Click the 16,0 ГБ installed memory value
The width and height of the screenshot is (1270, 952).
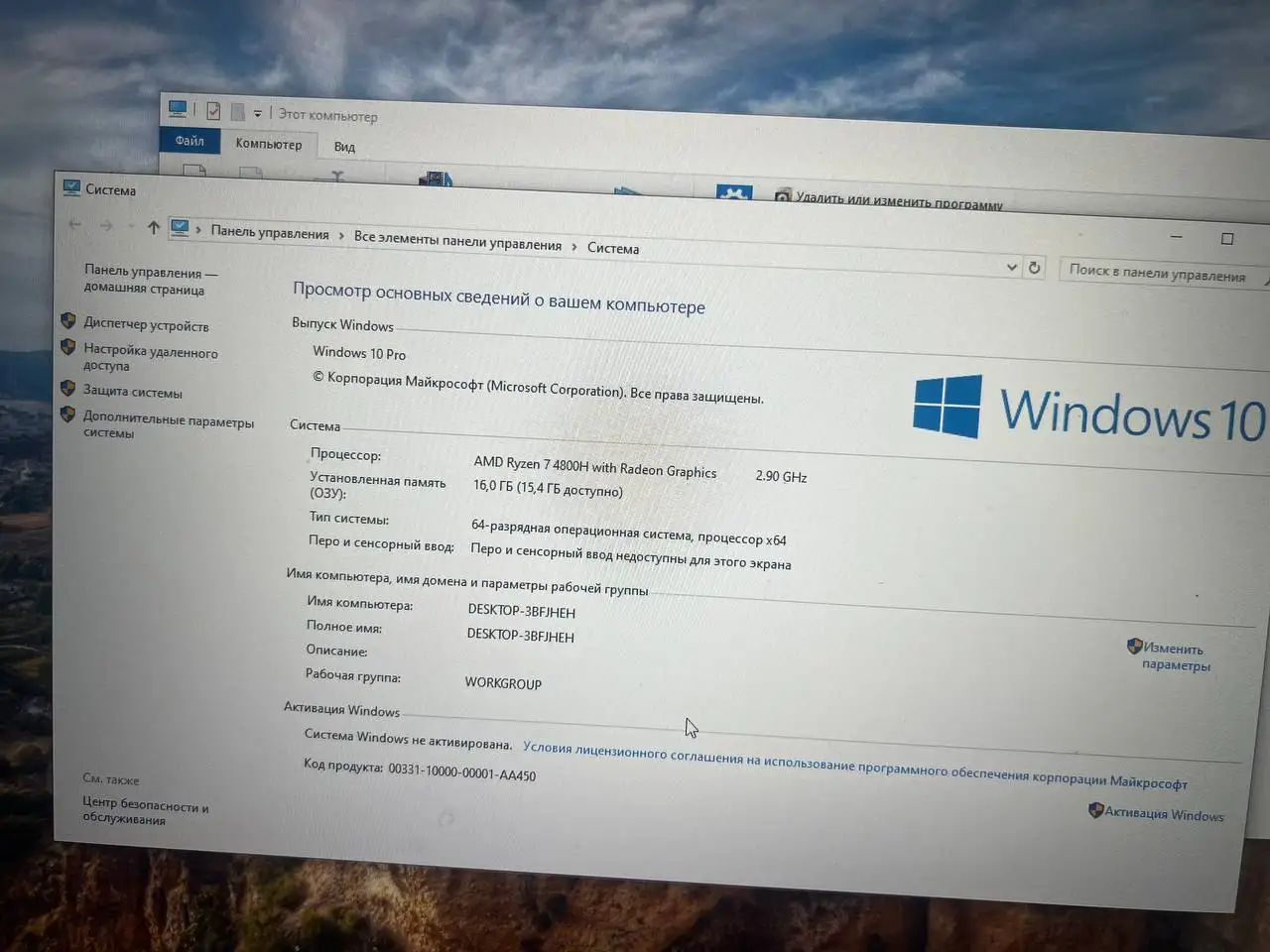[x=548, y=488]
